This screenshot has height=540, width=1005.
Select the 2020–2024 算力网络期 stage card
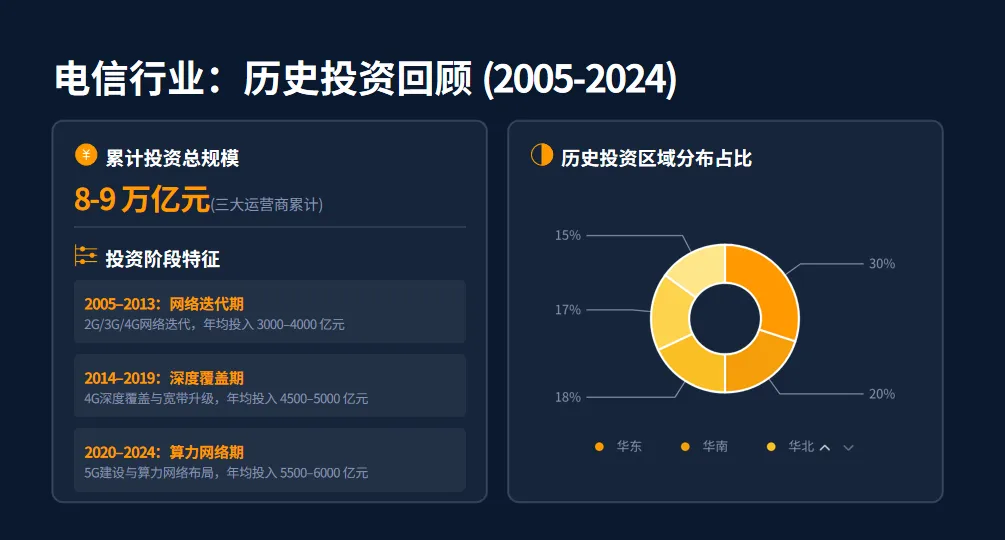[270, 460]
